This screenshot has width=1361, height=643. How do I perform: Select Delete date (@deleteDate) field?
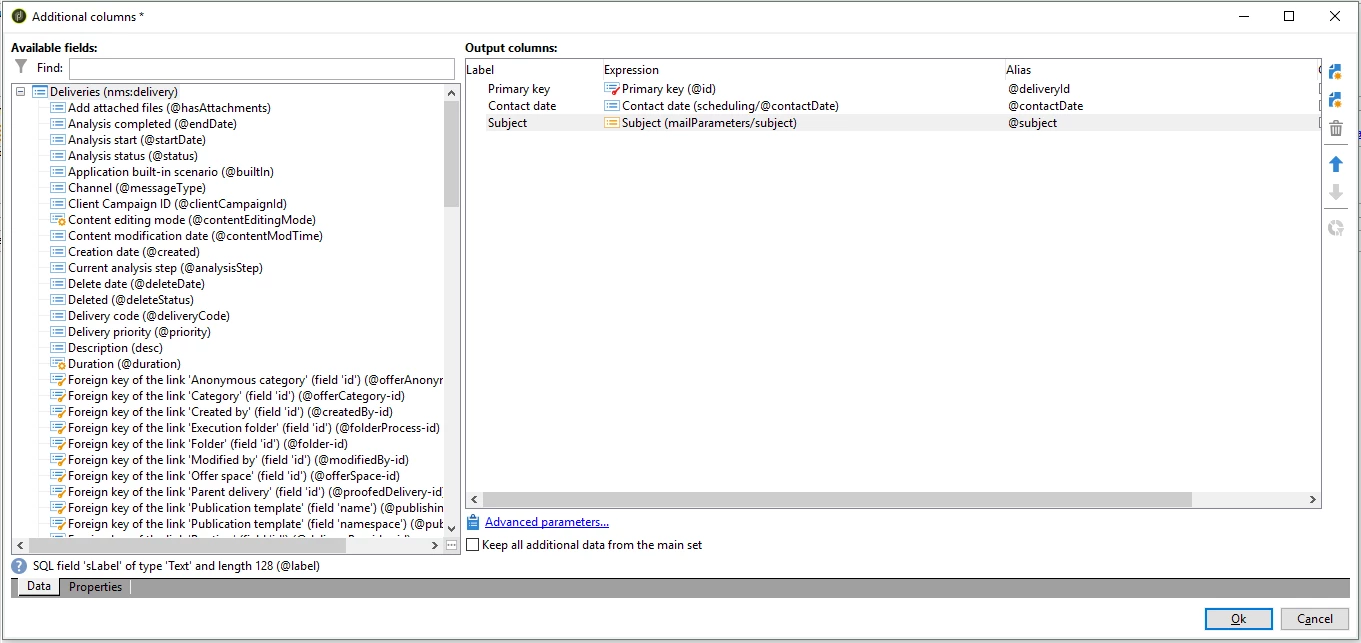coord(136,284)
